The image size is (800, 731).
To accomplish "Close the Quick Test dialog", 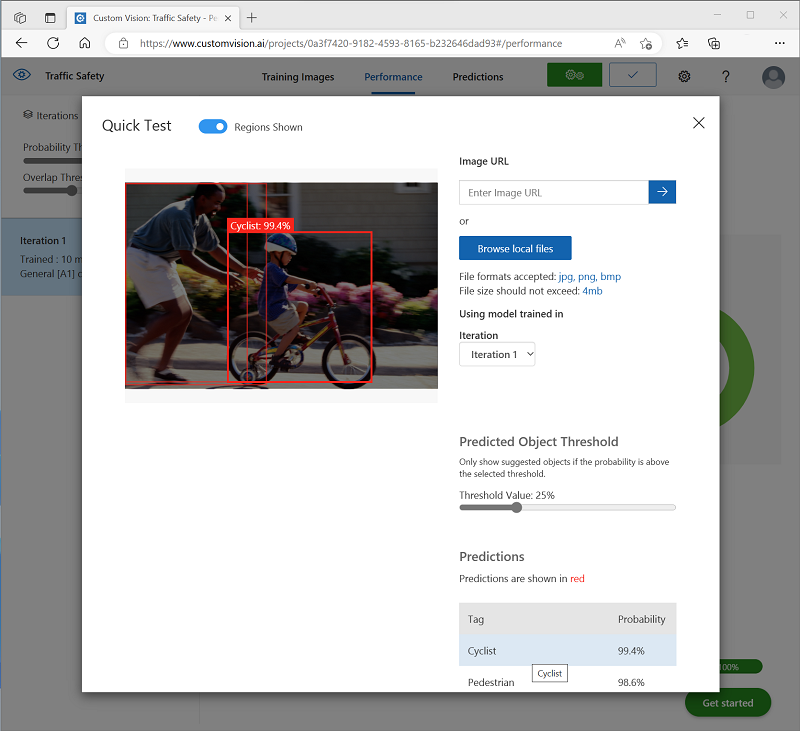I will pyautogui.click(x=698, y=123).
